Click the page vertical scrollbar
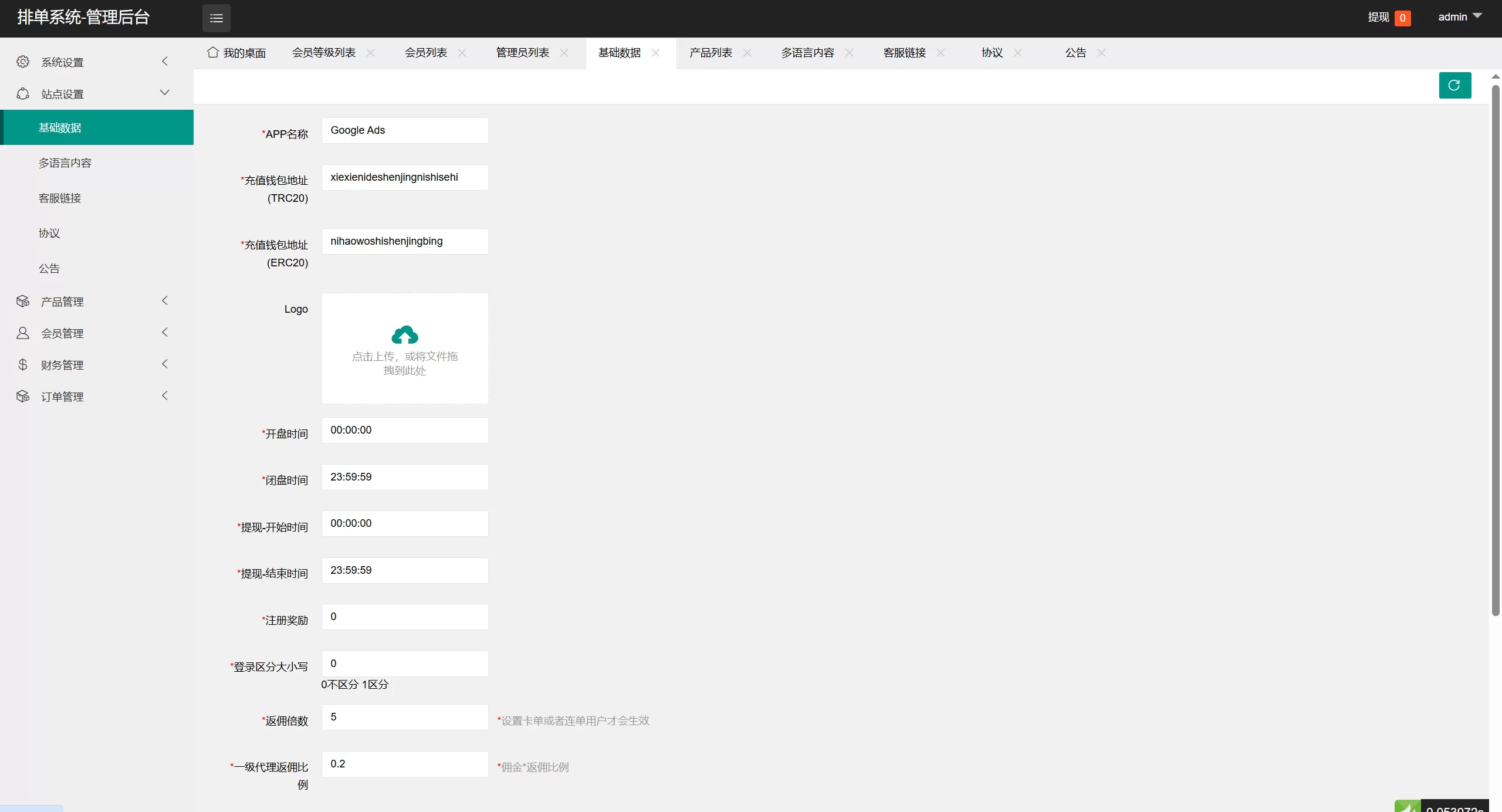 [x=1496, y=352]
